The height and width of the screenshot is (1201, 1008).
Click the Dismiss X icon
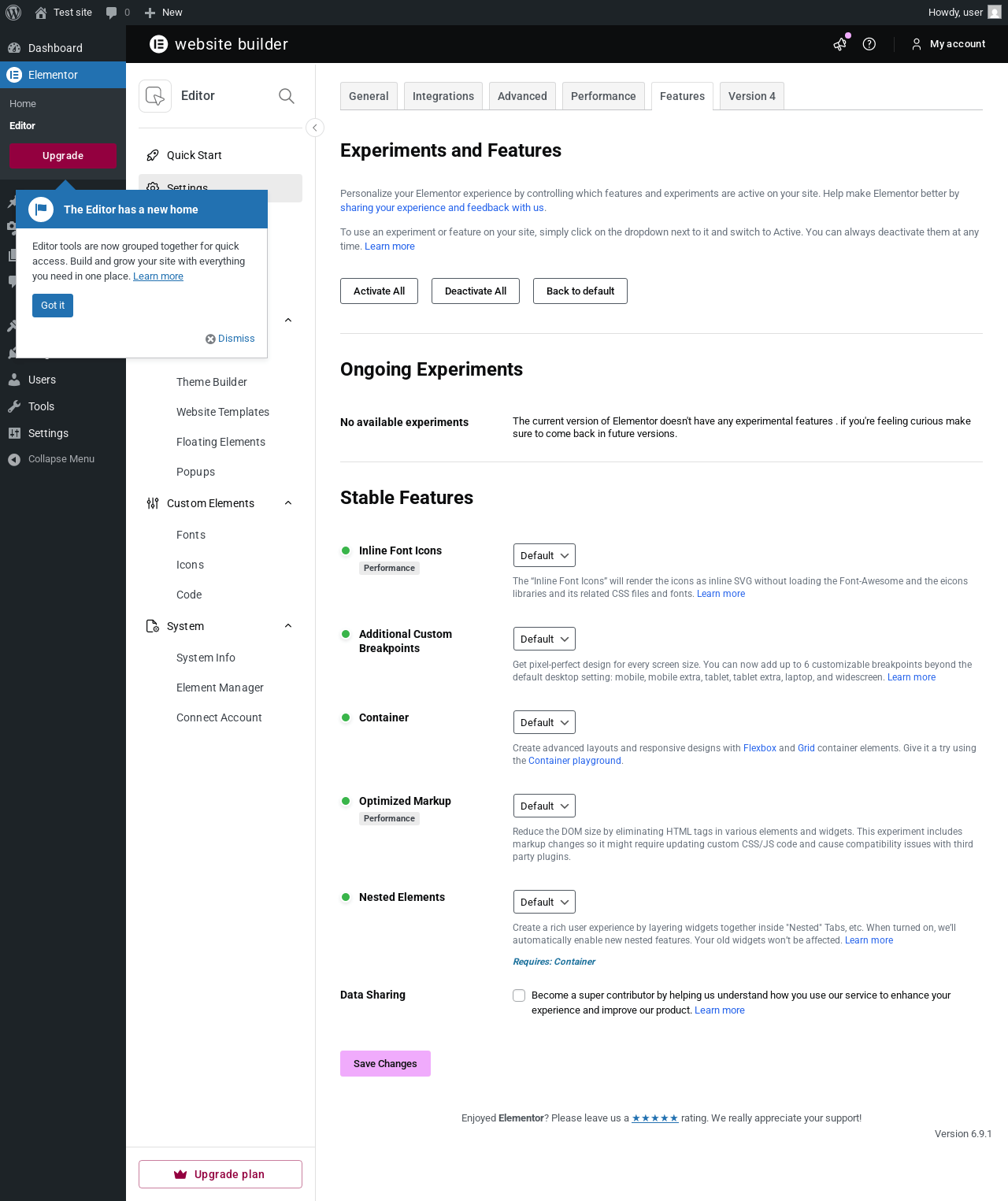point(210,339)
